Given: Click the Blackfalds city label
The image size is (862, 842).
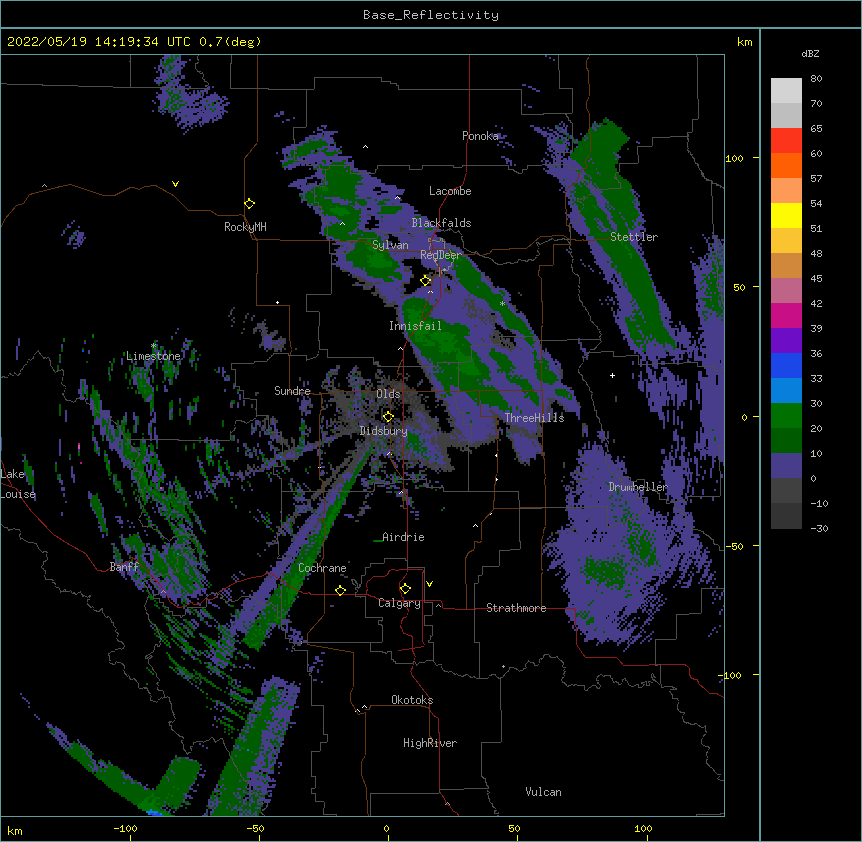Looking at the screenshot, I should click(x=441, y=223).
